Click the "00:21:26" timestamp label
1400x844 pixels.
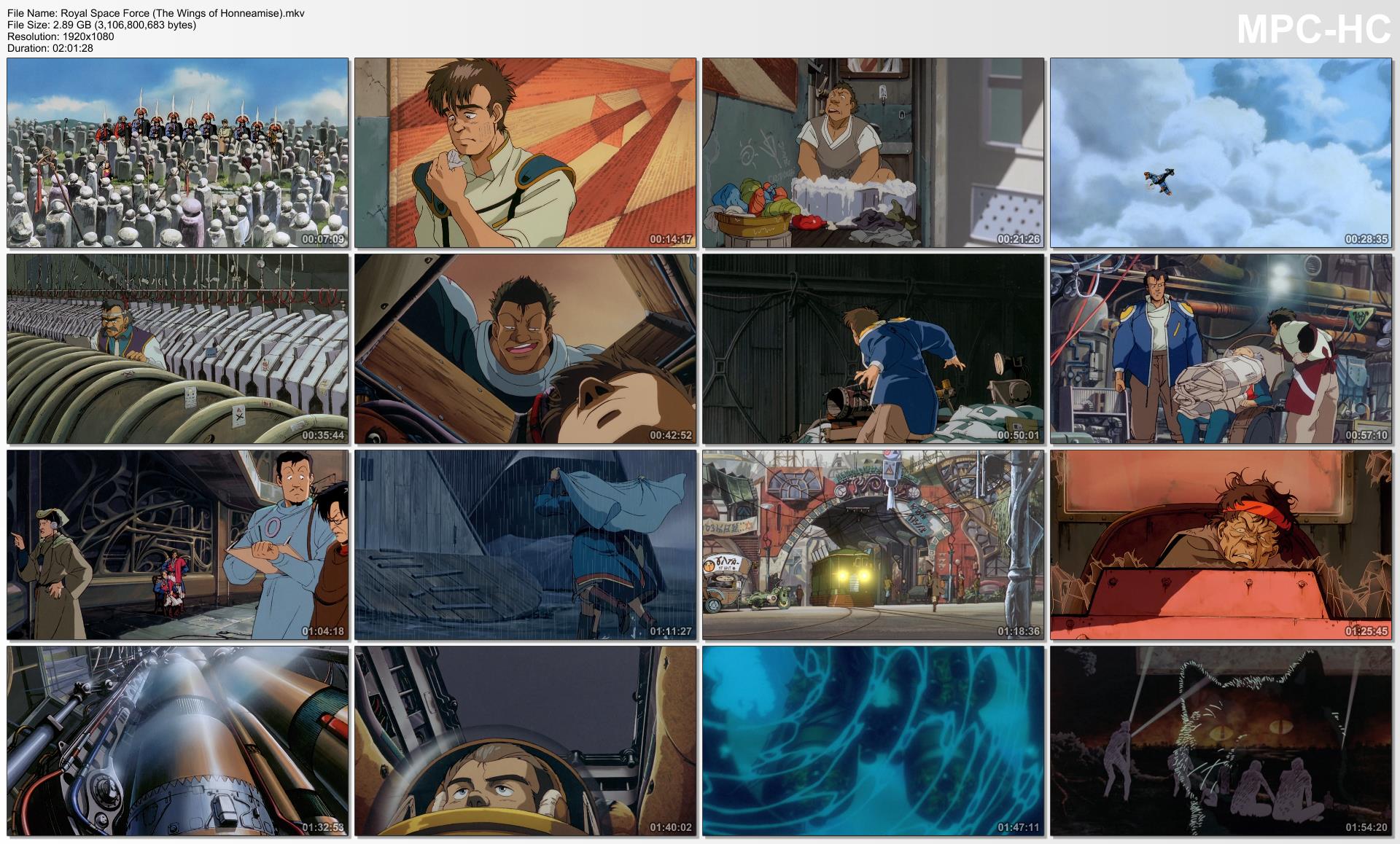tap(1019, 239)
